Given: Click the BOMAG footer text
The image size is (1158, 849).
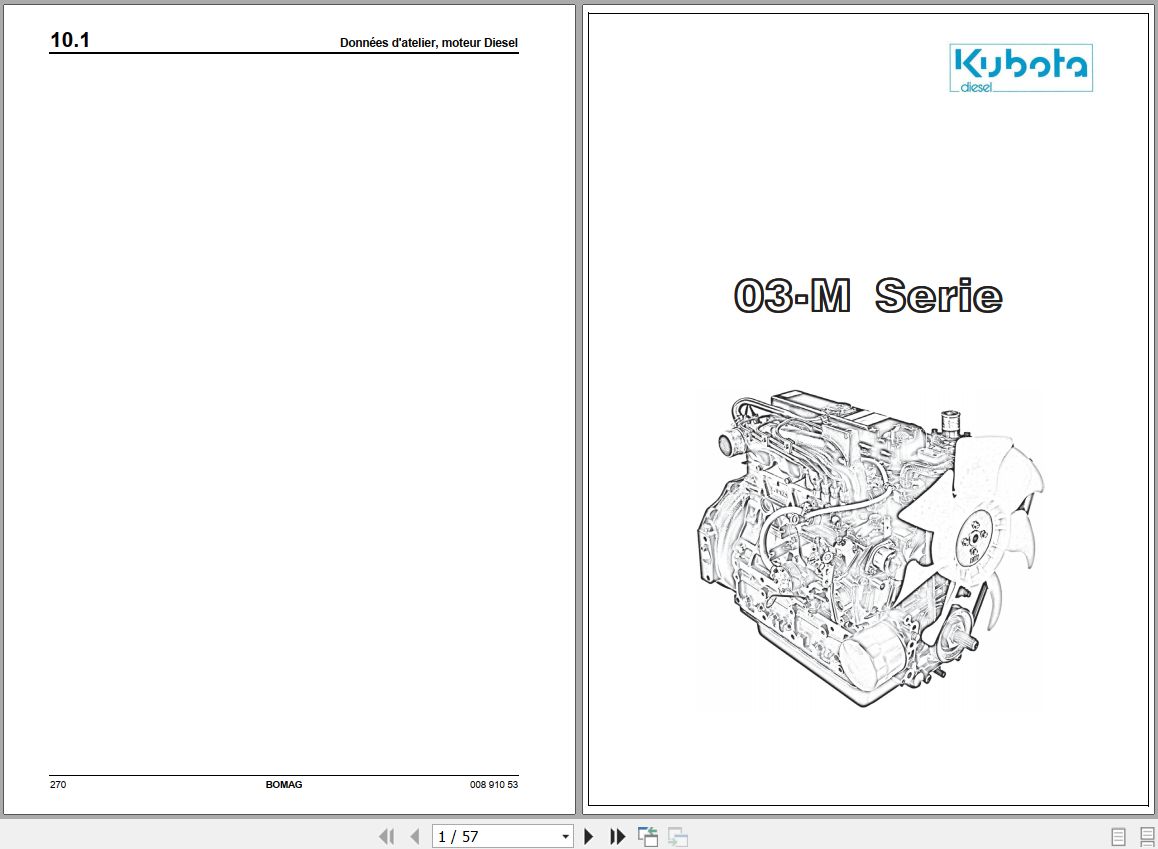Looking at the screenshot, I should click(x=284, y=785).
